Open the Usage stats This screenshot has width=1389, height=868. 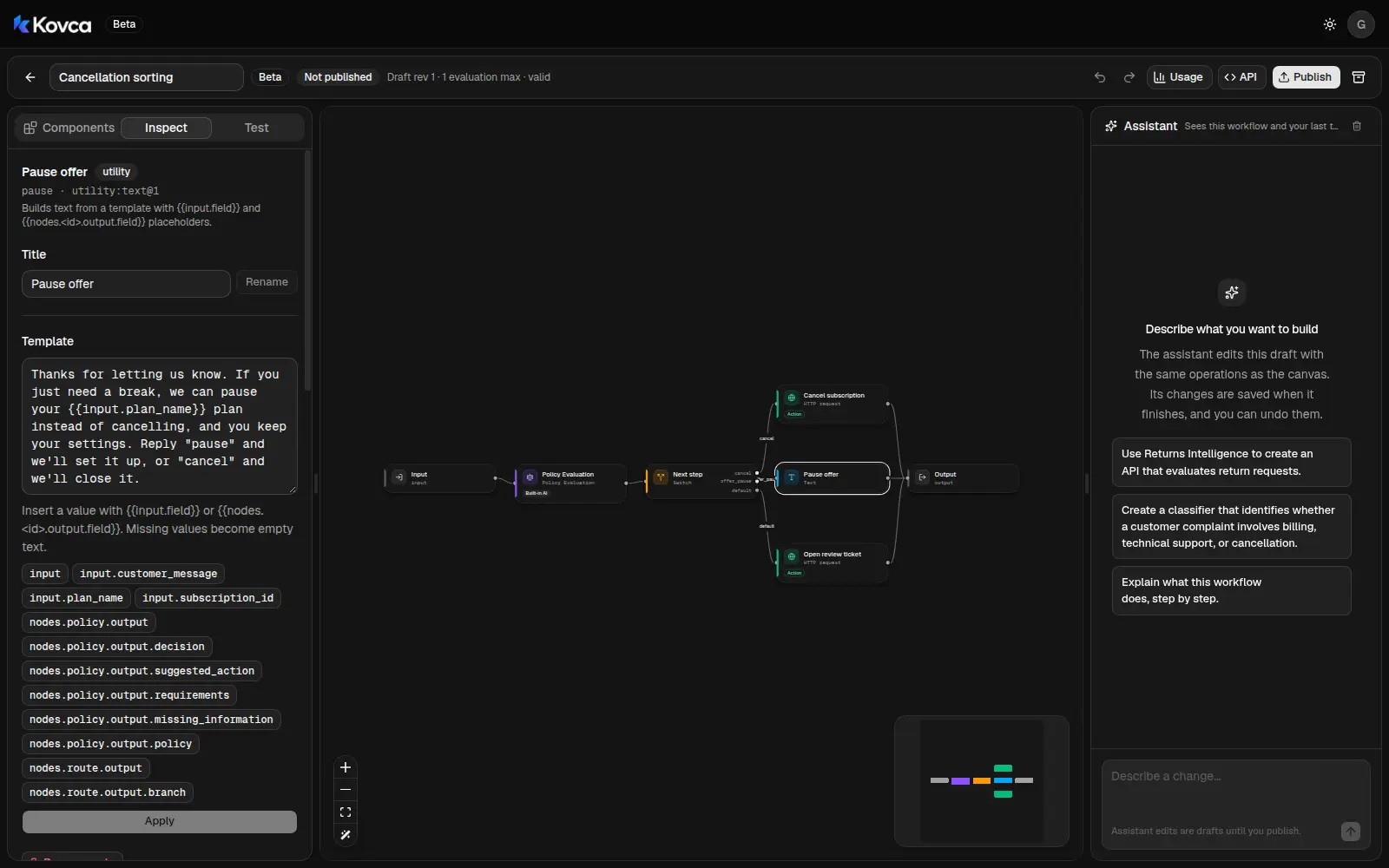[x=1178, y=77]
